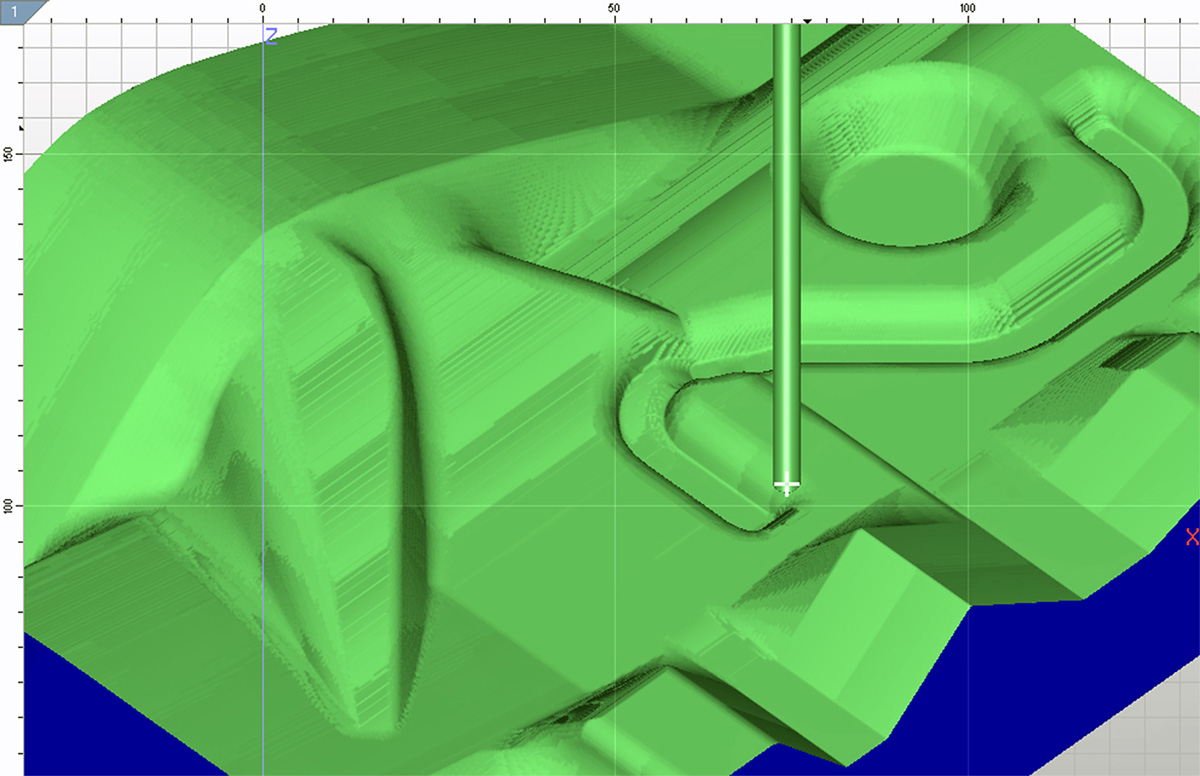Click the blue Z axis label

tap(270, 36)
